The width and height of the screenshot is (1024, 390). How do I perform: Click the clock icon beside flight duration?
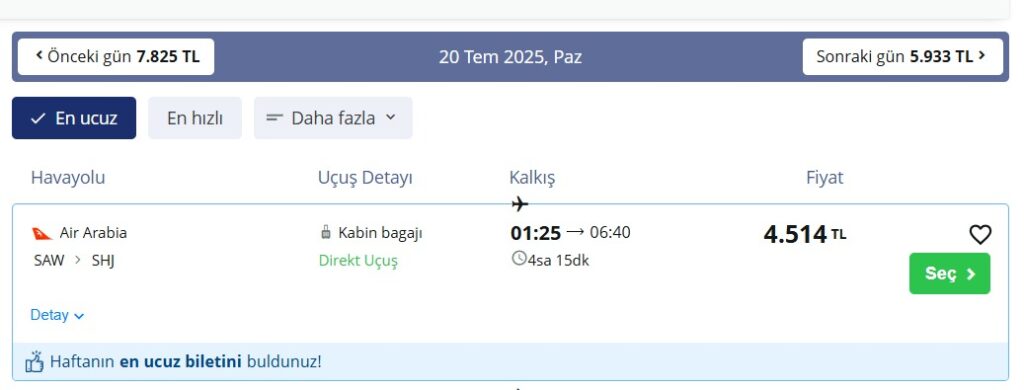pos(519,259)
